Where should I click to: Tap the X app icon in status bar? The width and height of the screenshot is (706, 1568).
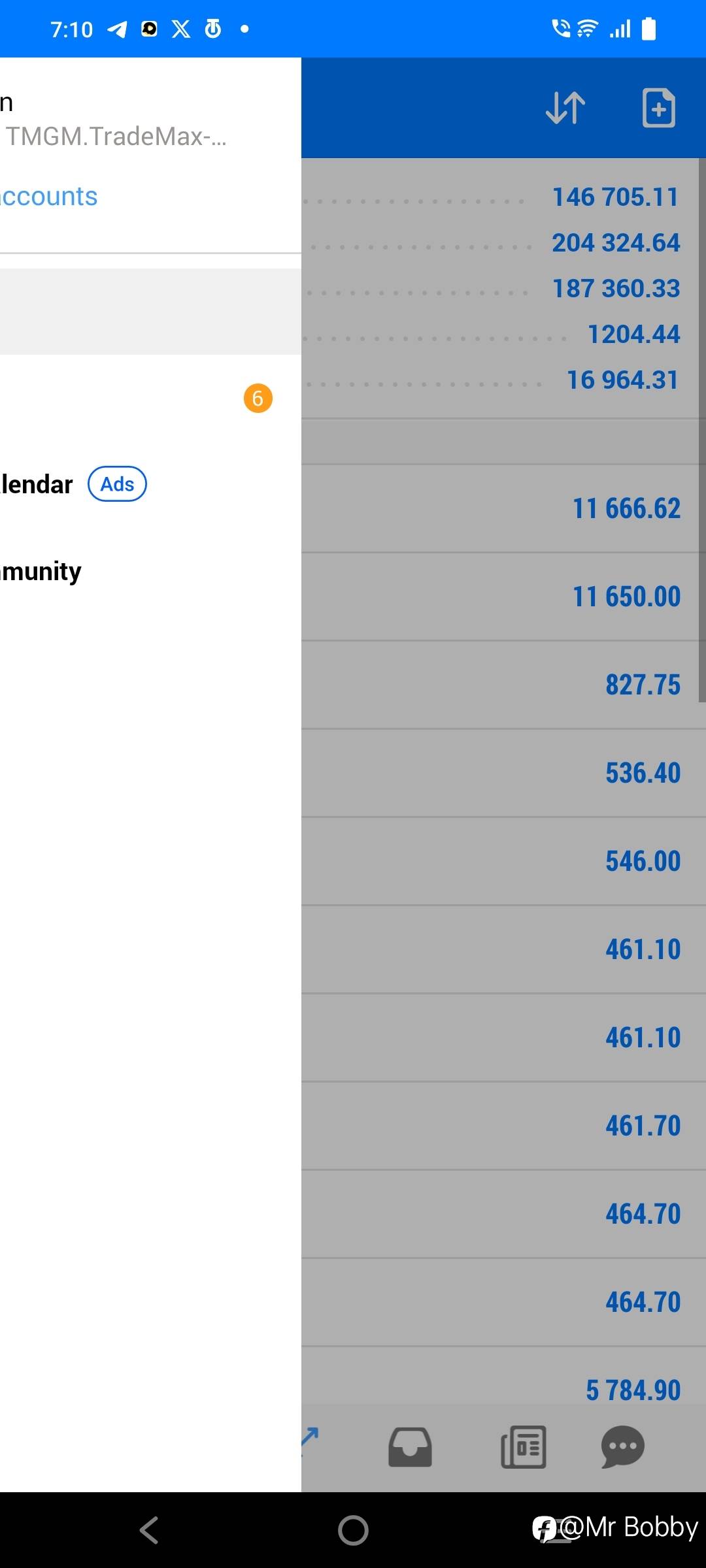[181, 29]
